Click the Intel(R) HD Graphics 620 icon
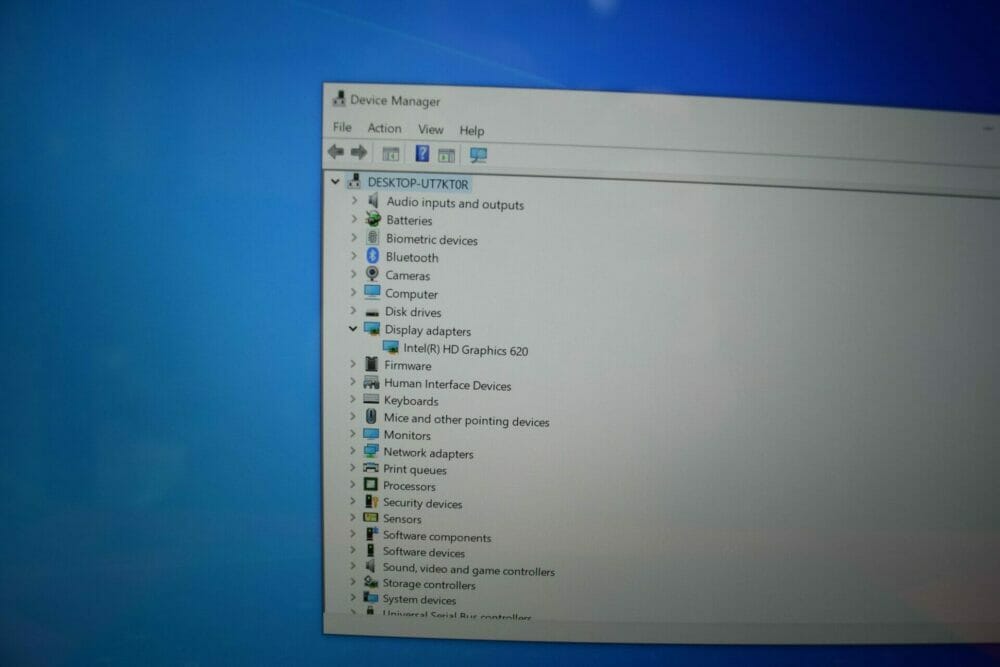Screen dimensions: 1000x667 391,348
